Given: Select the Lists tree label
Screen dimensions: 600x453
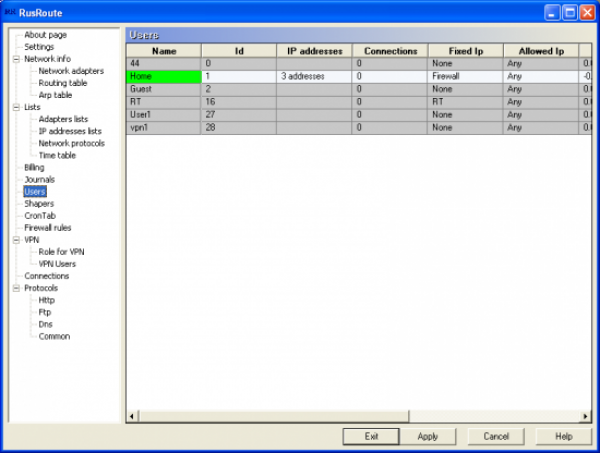Looking at the screenshot, I should click(32, 107).
